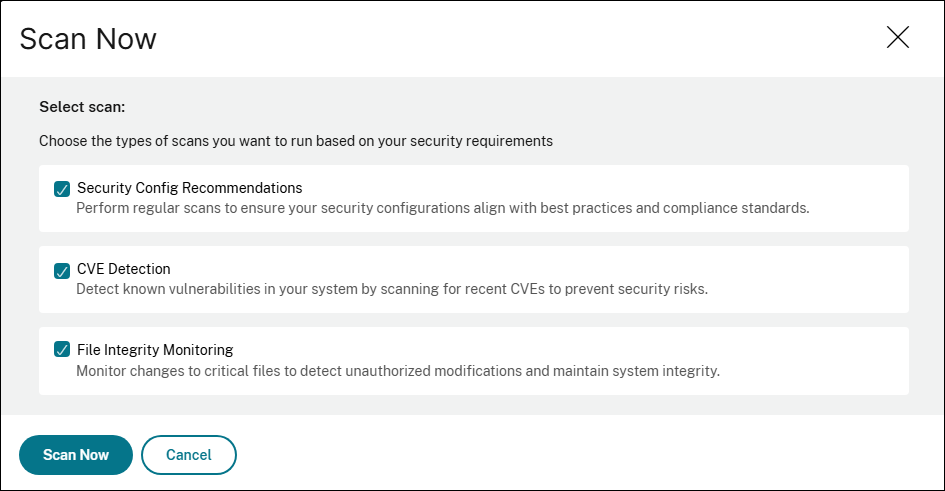
Task: Click gray panel background beside Select scan heading
Action: point(500,105)
